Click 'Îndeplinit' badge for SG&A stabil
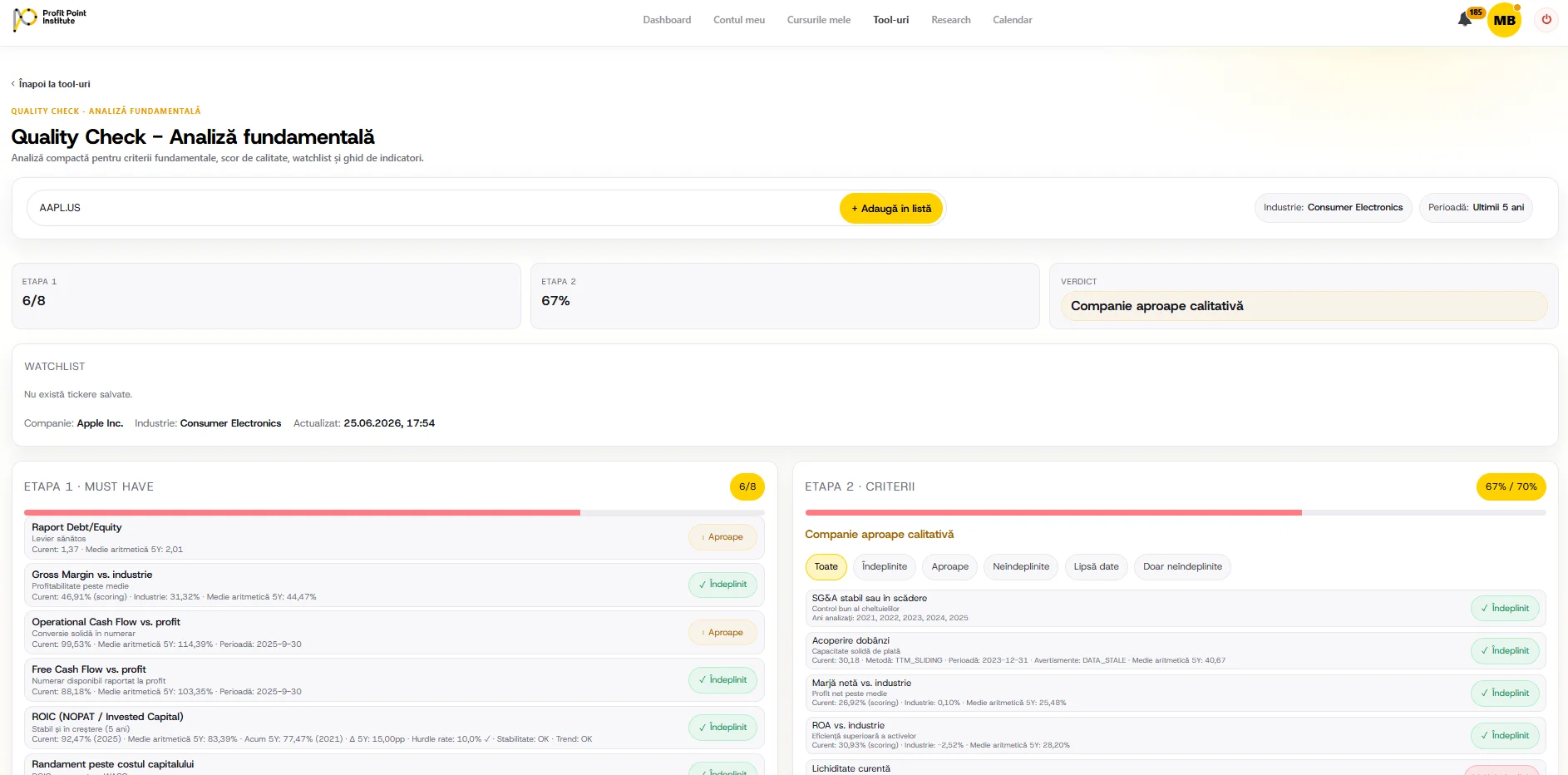 pyautogui.click(x=1505, y=609)
